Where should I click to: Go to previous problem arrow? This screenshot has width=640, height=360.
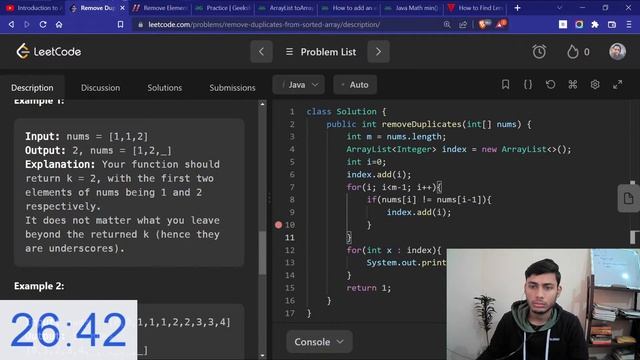261,52
